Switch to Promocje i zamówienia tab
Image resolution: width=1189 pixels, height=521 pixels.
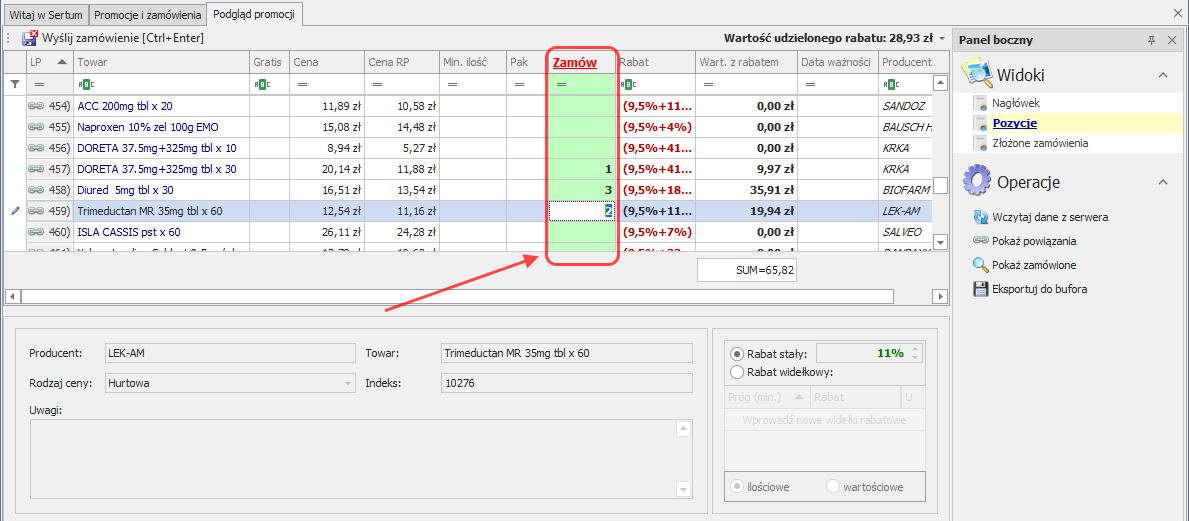pyautogui.click(x=148, y=15)
